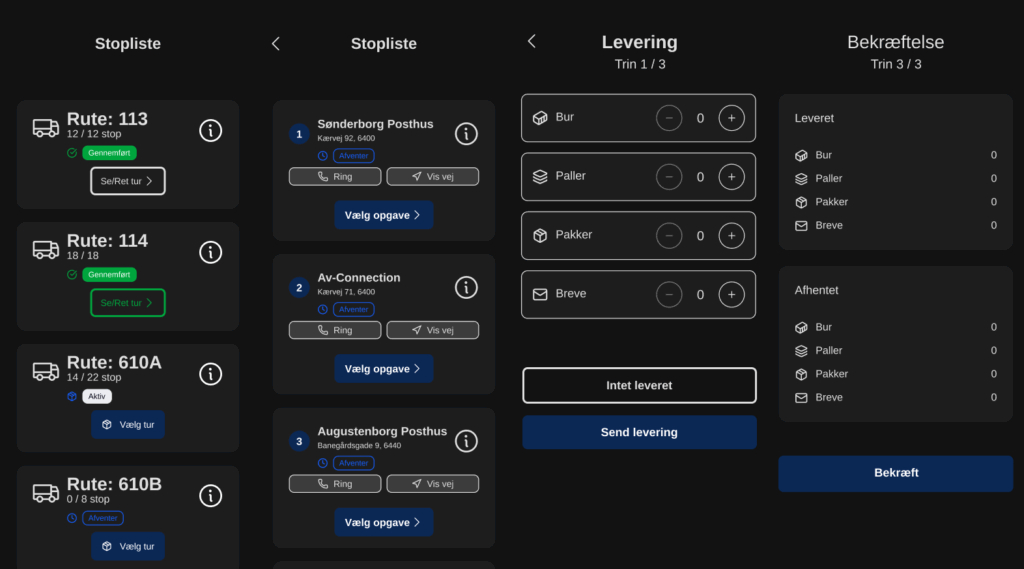Expand Vælg opgave for Av-Connection
Viewport: 1024px width, 569px height.
[384, 369]
